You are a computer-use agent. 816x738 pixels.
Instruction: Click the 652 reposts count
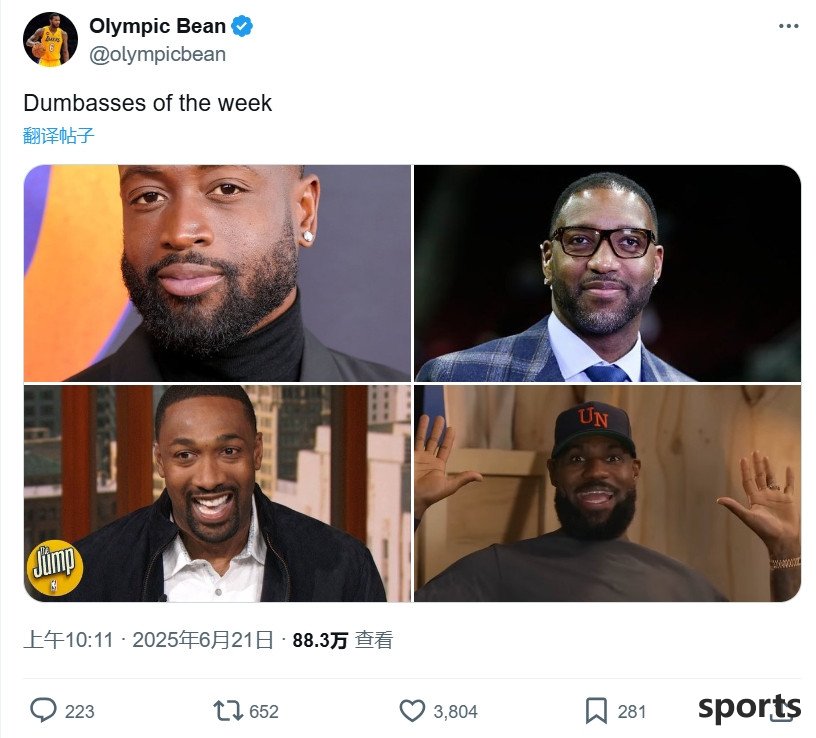pos(264,711)
